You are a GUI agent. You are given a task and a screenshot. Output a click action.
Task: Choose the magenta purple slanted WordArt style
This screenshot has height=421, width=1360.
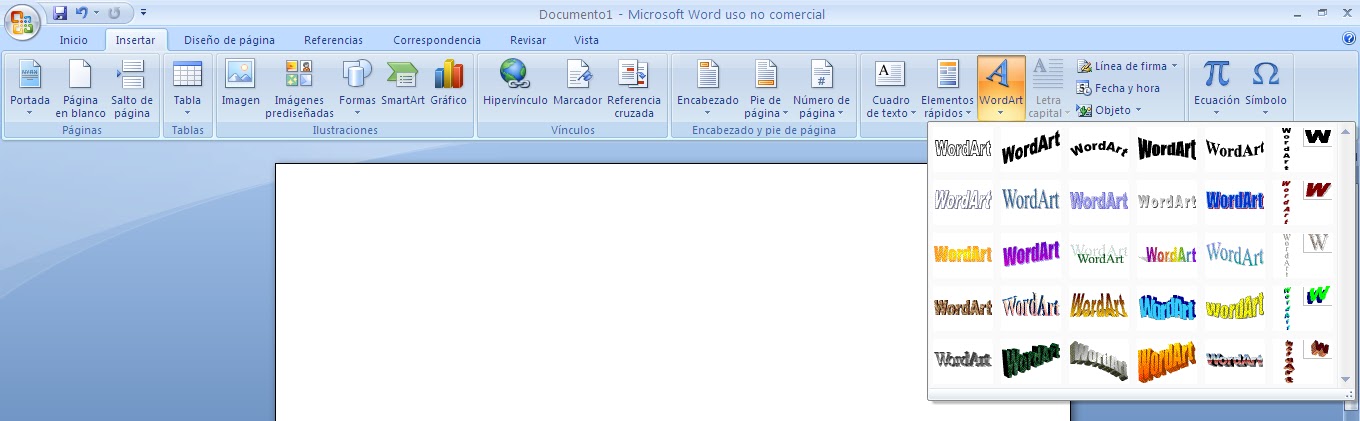tap(1031, 254)
